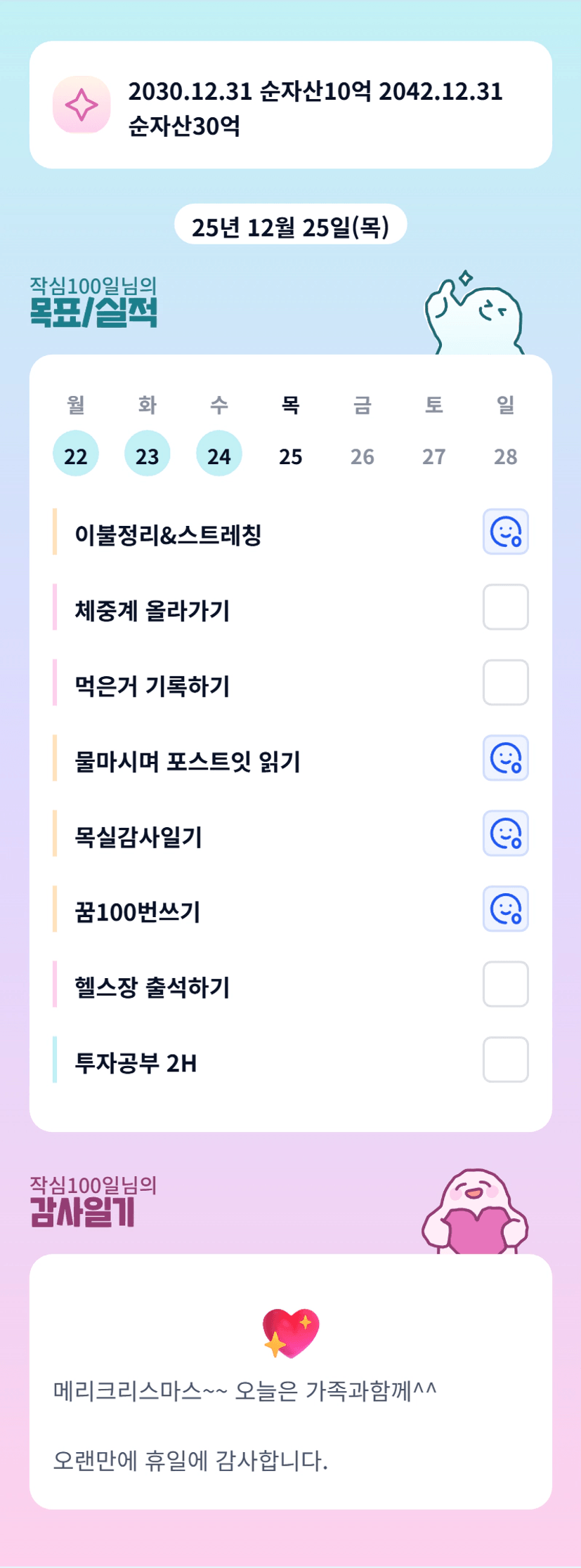581x1568 pixels.
Task: Click the heart-holding mascot character
Action: (475, 1213)
